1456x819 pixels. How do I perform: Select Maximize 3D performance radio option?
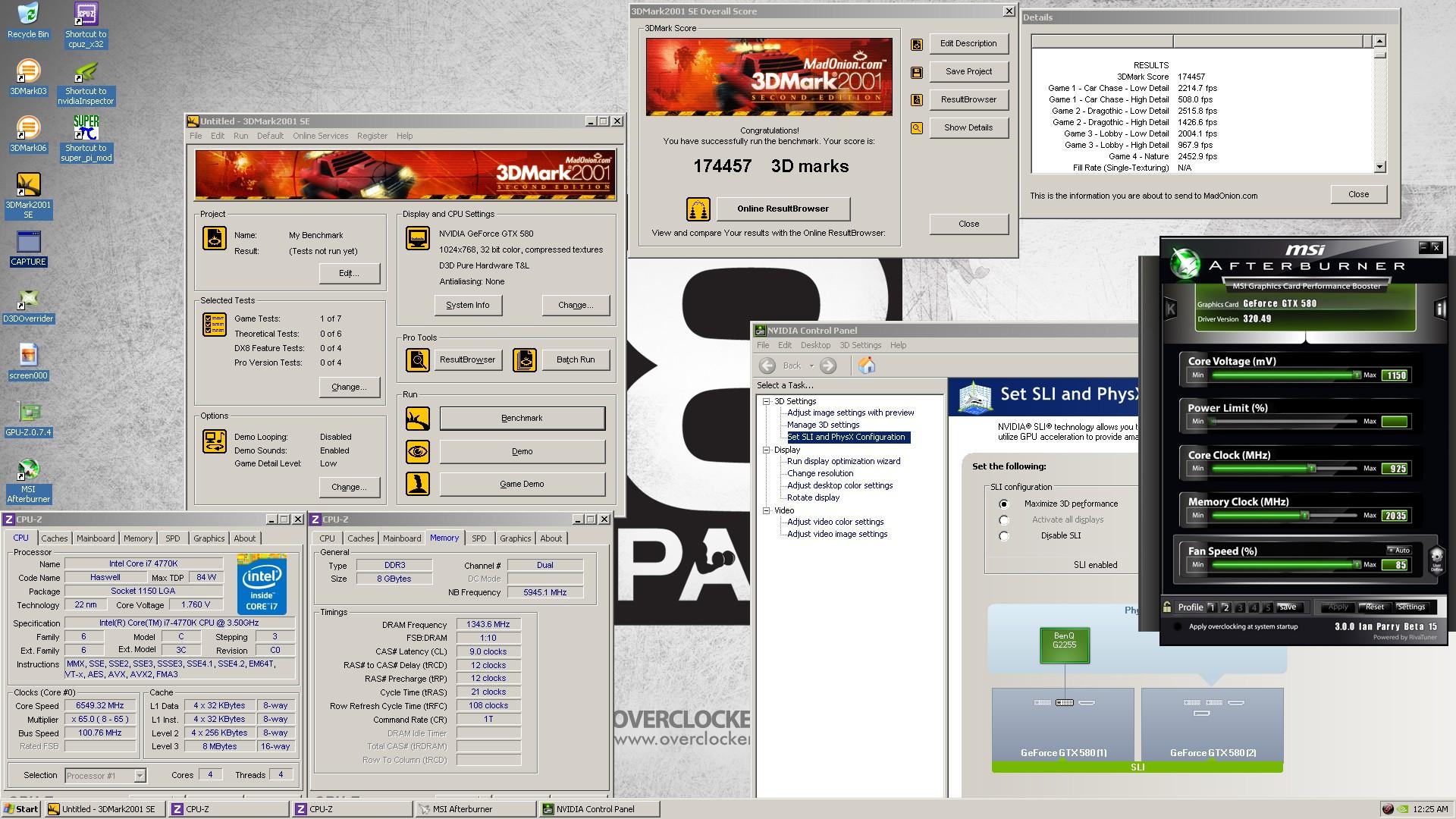pyautogui.click(x=1004, y=504)
